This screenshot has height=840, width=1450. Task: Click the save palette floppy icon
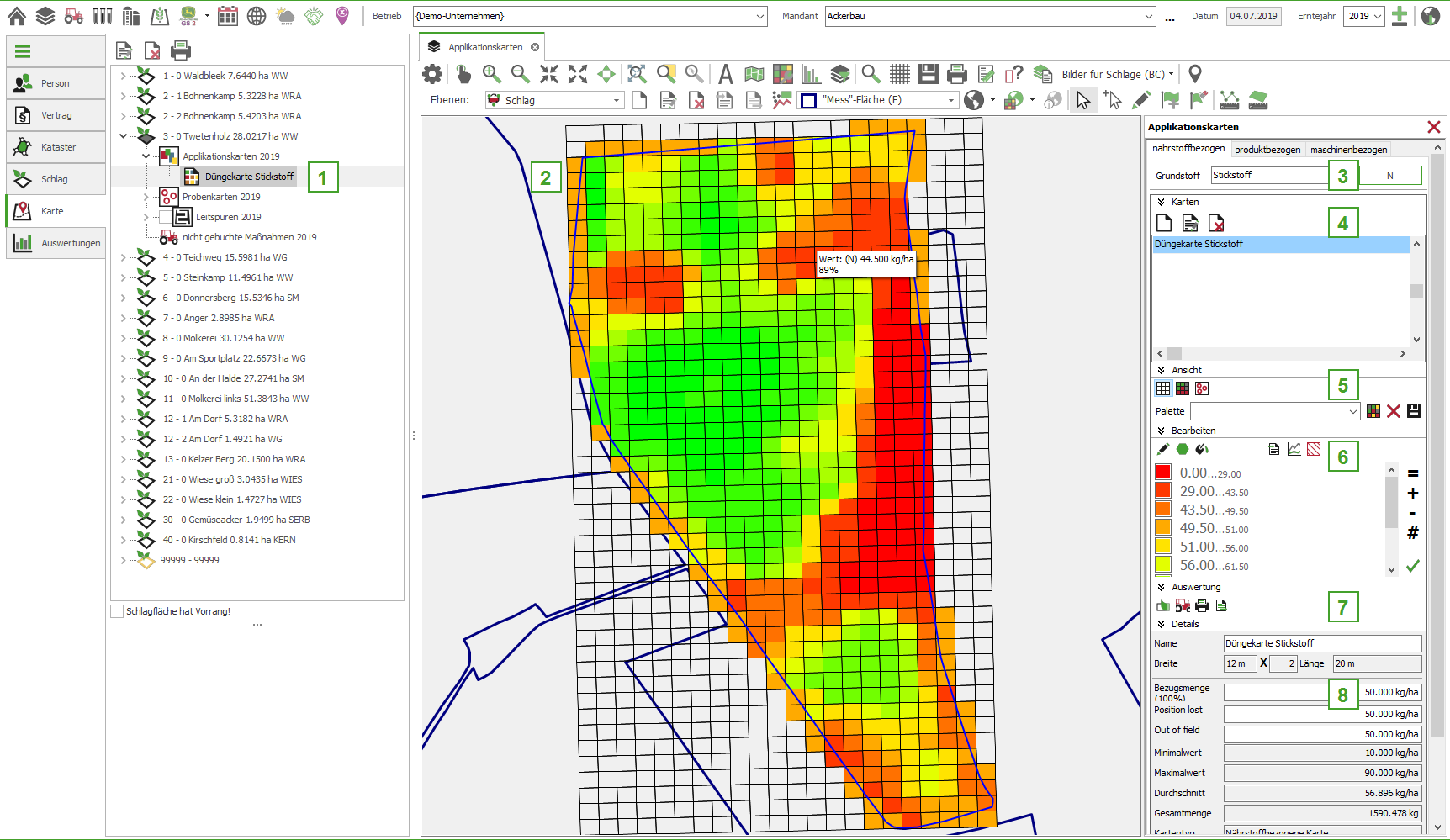1414,411
